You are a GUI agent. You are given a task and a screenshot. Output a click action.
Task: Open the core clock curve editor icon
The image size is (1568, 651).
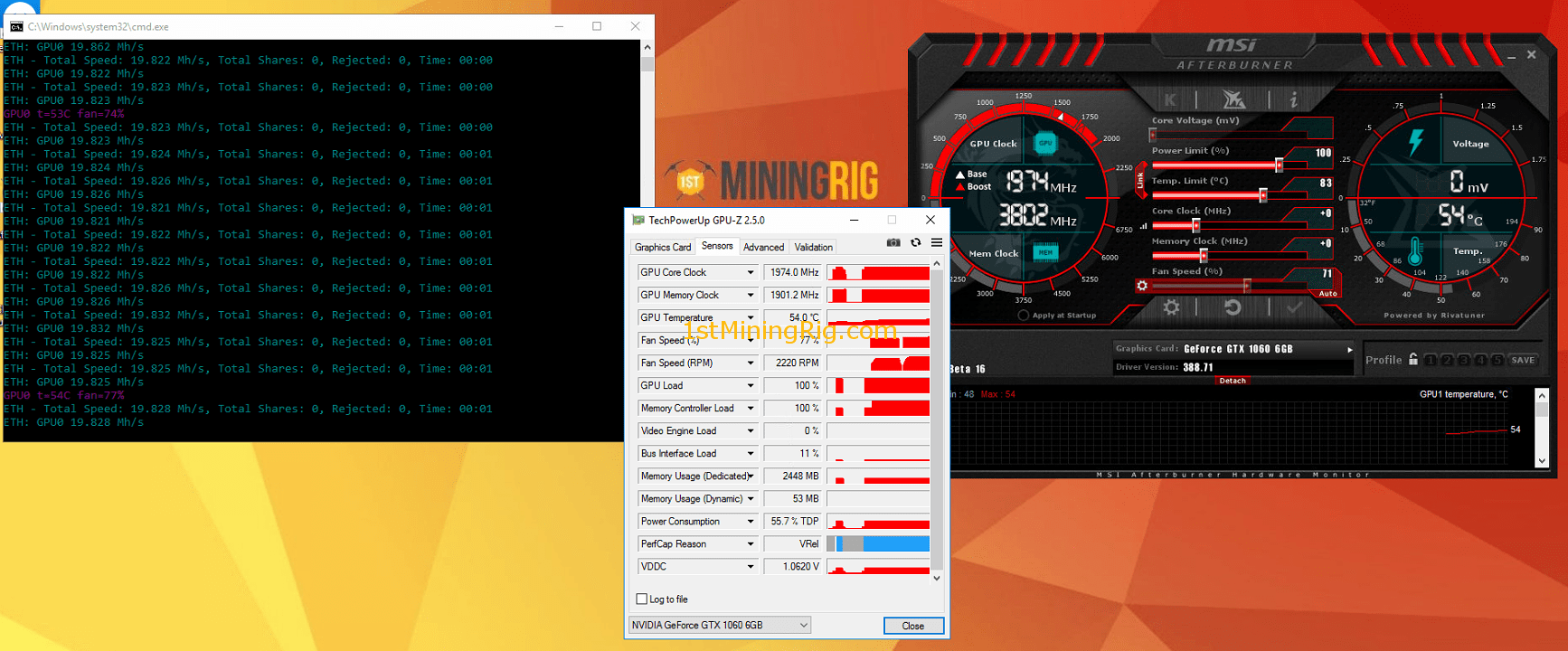[x=1143, y=226]
